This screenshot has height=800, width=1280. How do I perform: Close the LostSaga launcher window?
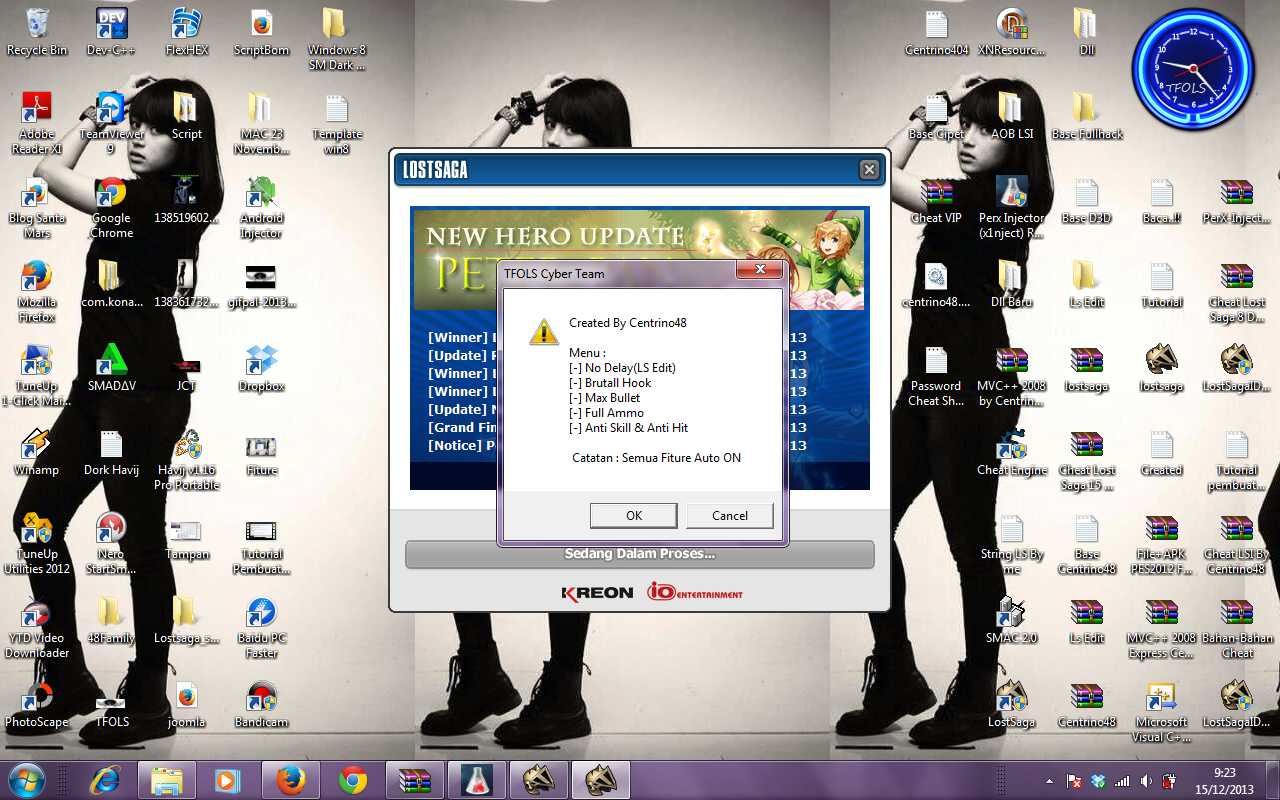869,170
